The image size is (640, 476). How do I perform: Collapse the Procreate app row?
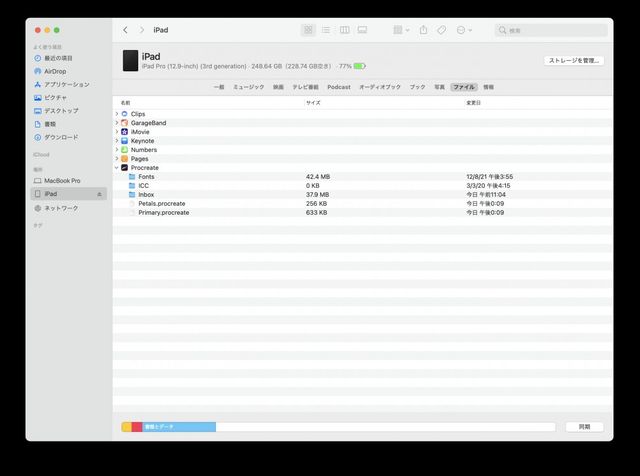(x=117, y=168)
